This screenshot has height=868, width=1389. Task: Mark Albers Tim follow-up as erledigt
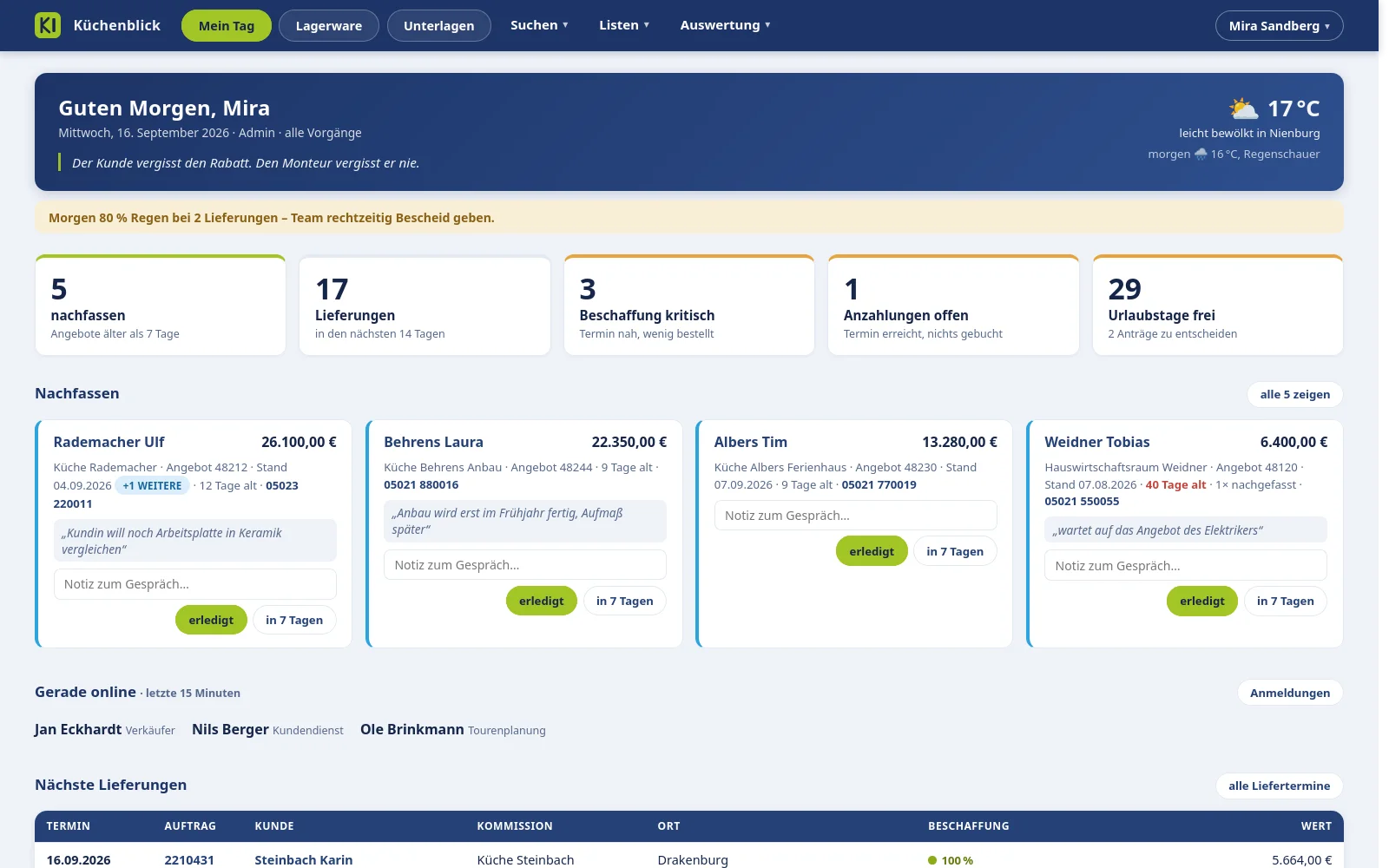pyautogui.click(x=872, y=551)
